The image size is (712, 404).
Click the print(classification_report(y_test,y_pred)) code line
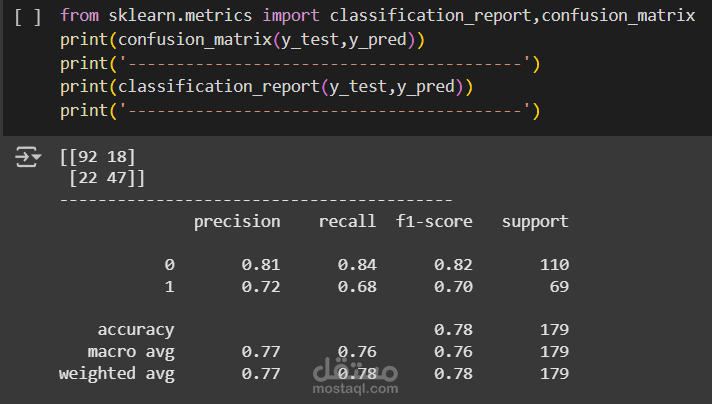(x=267, y=87)
